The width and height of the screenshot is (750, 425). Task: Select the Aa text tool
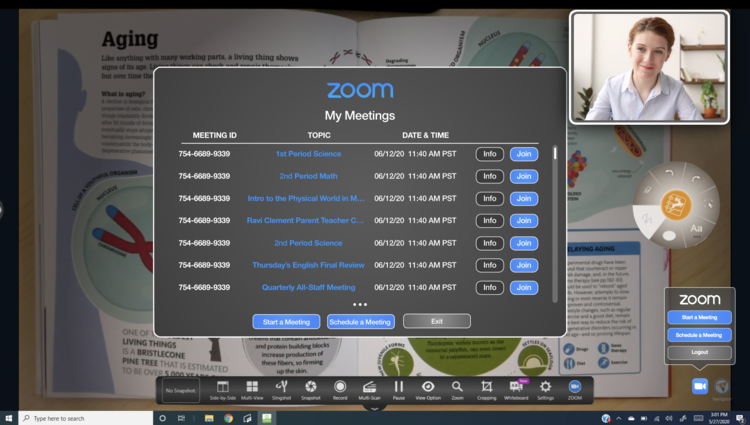pyautogui.click(x=696, y=230)
